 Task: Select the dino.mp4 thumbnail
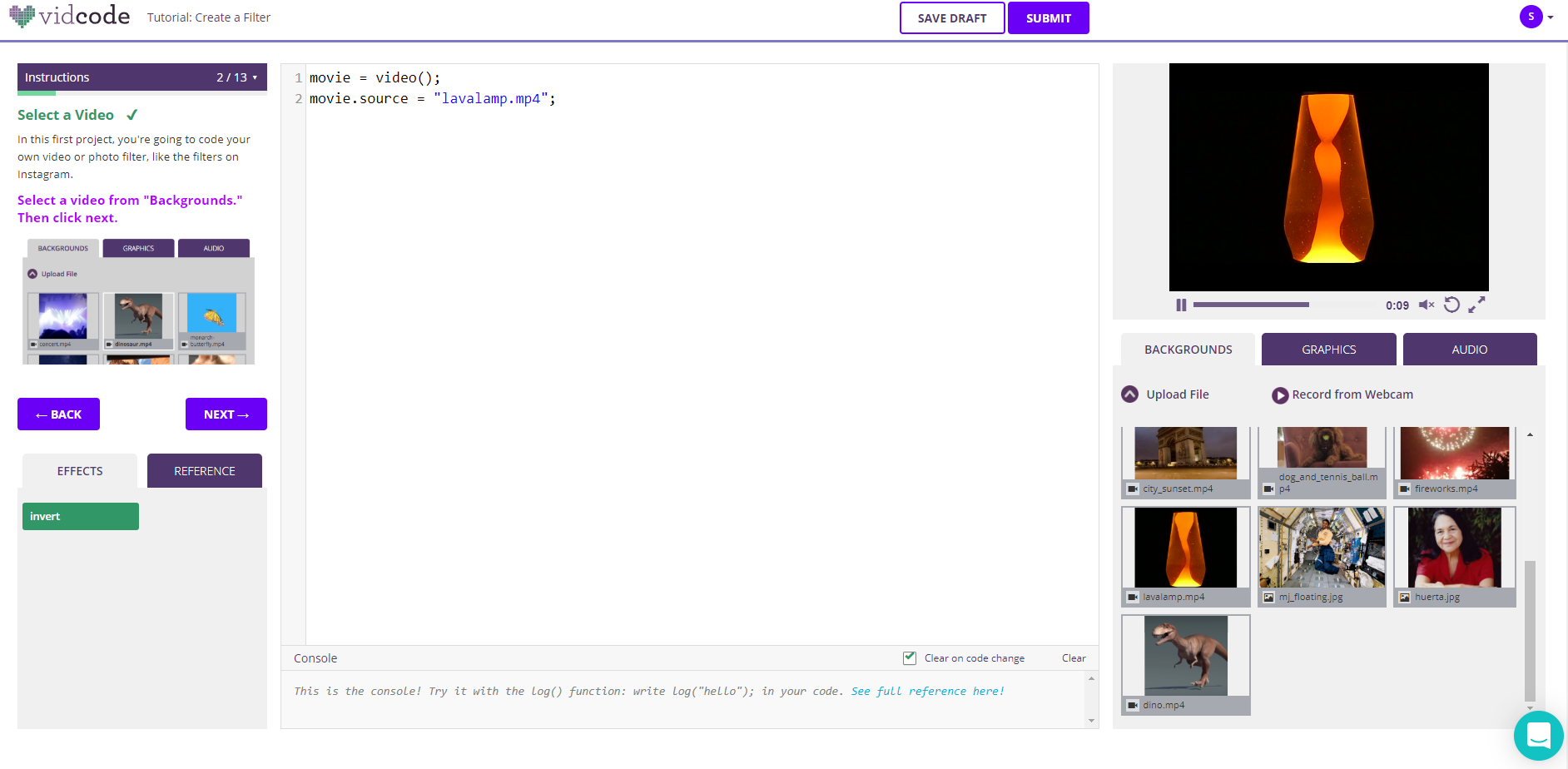1185,657
